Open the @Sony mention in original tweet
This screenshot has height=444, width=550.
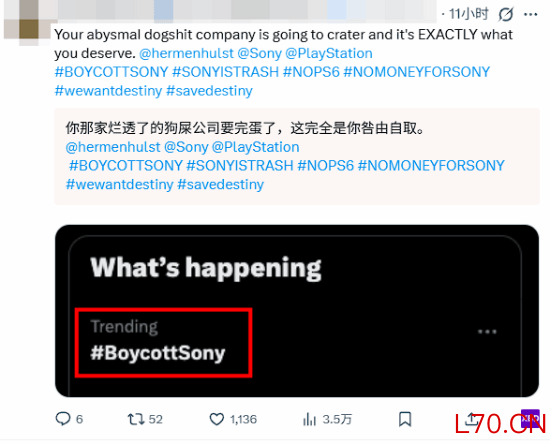coord(260,53)
